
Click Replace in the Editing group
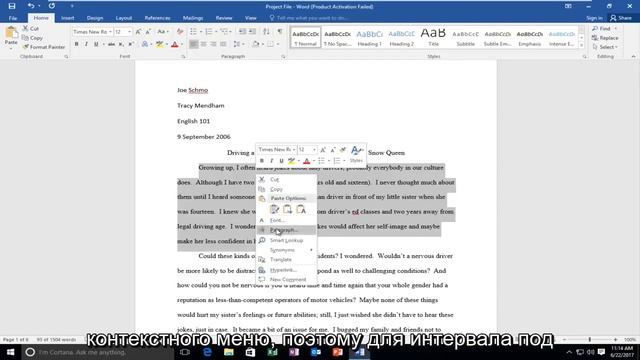coord(606,38)
